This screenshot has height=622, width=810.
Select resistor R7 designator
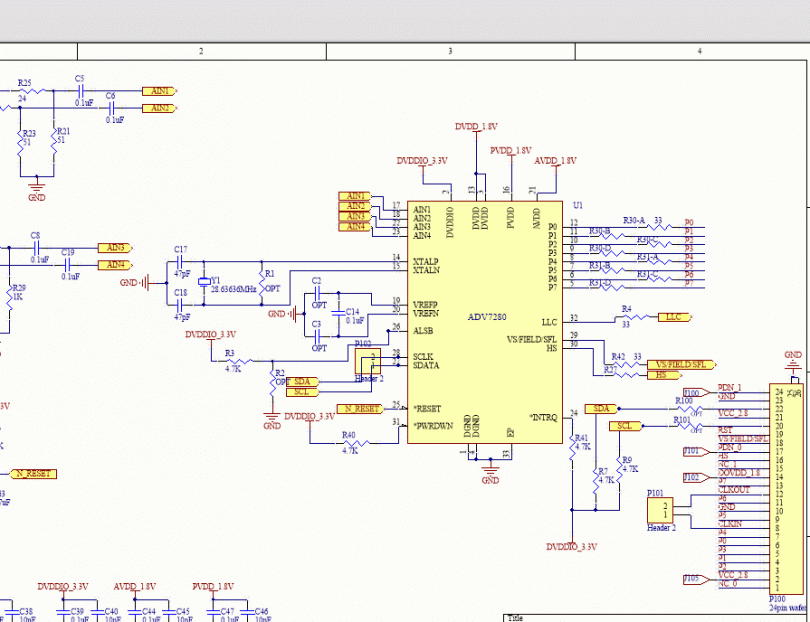pos(603,471)
